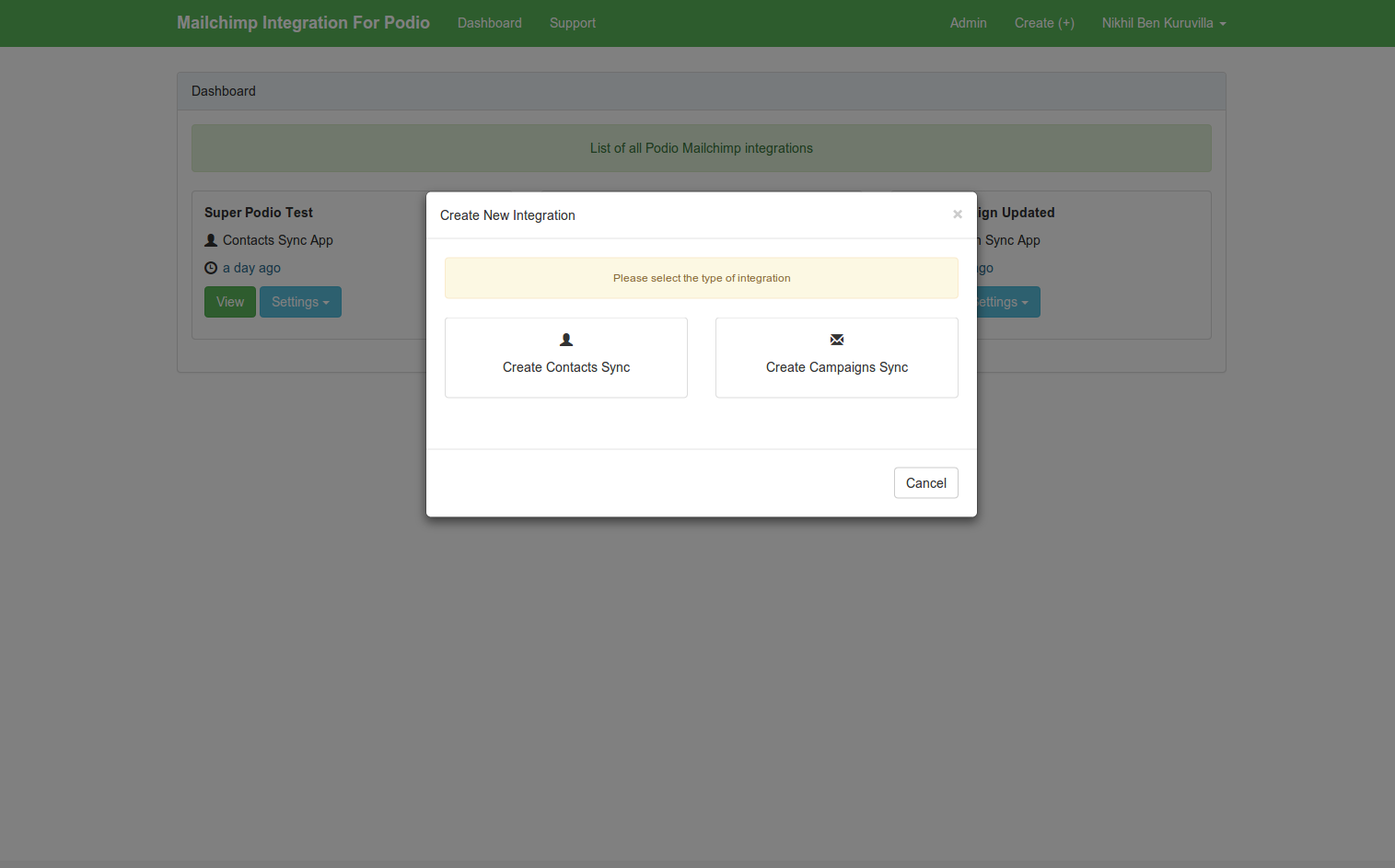Image resolution: width=1395 pixels, height=868 pixels.
Task: Close the Create New Integration dialog with ×
Action: (957, 214)
